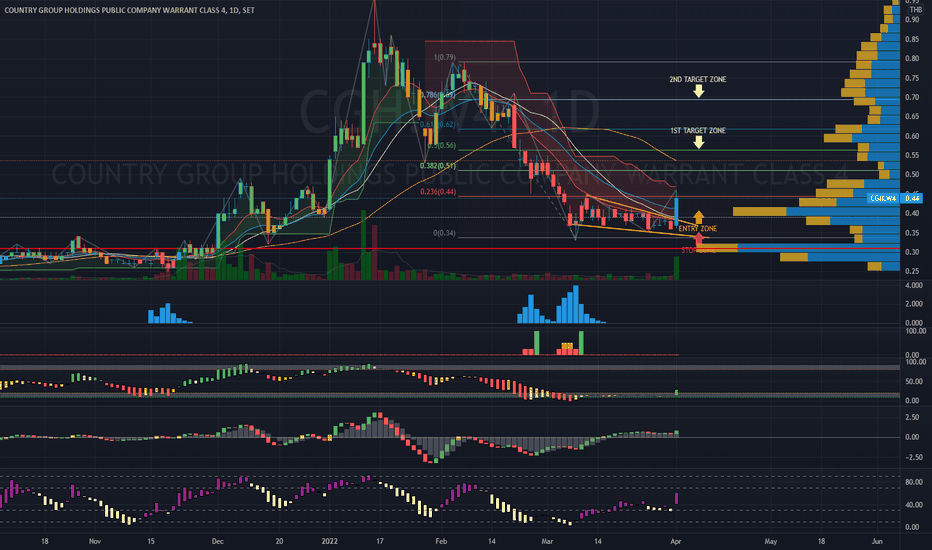Click the 0.65 price axis label

912,117
